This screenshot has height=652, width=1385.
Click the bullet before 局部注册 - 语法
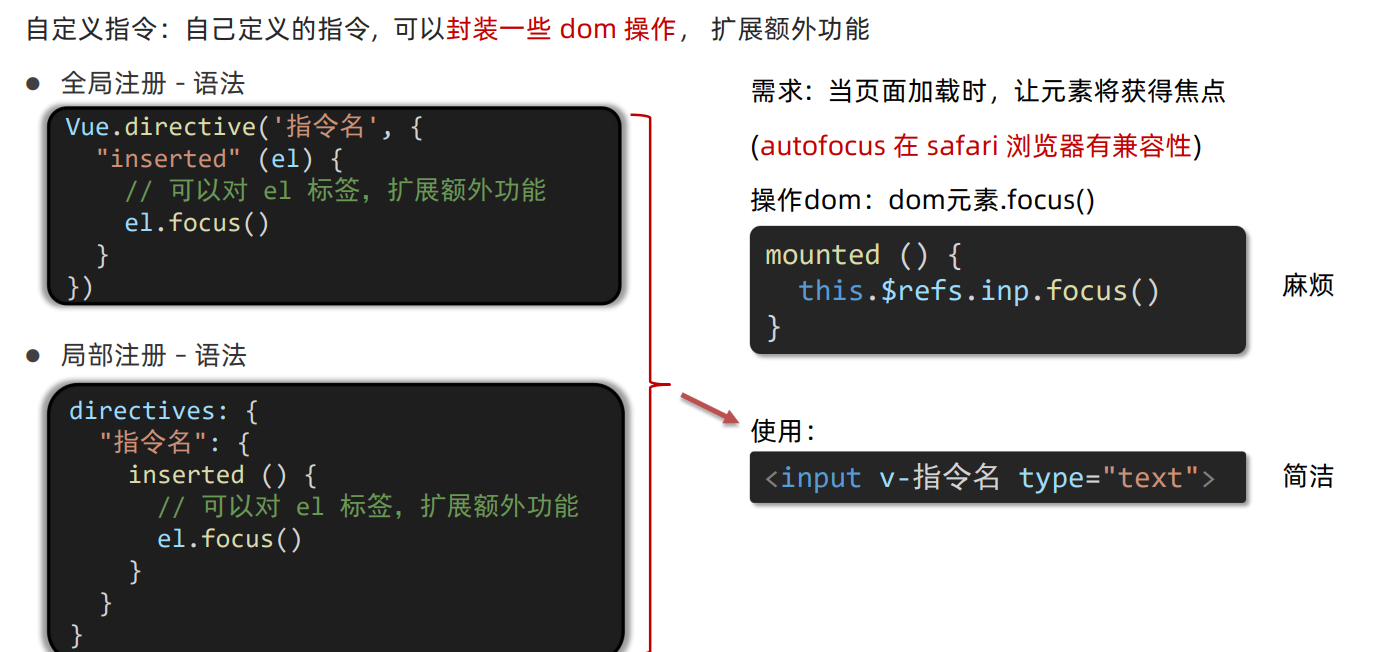click(x=33, y=356)
